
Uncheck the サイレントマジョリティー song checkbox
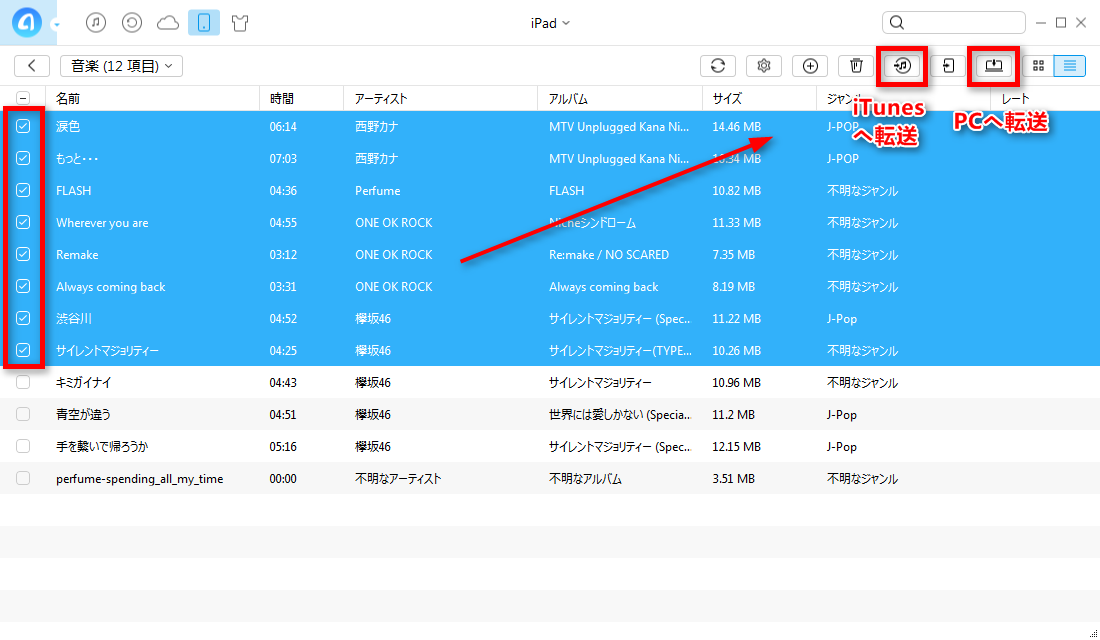(23, 349)
